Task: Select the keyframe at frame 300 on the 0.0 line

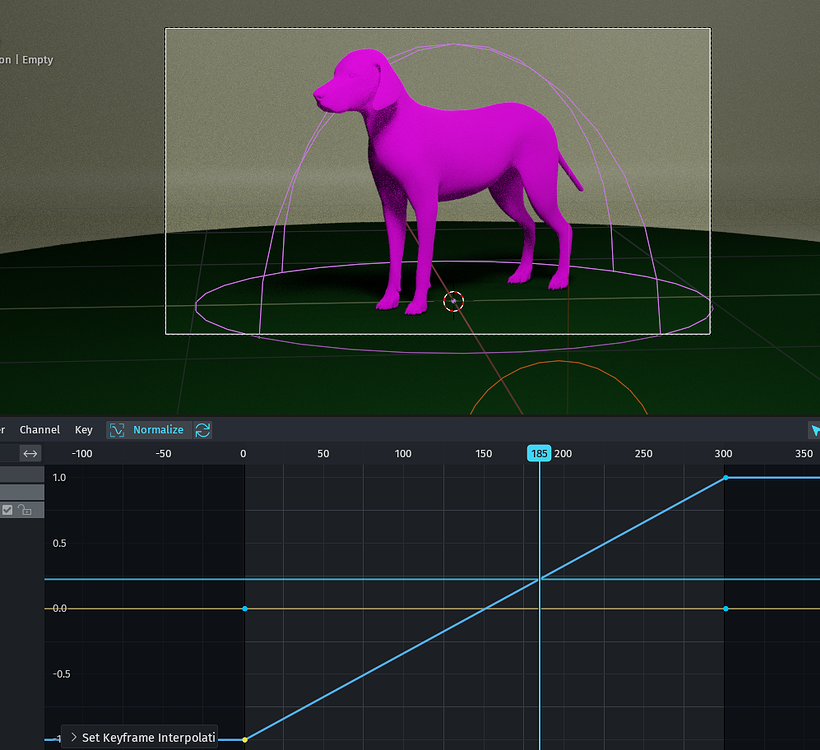Action: tap(725, 609)
